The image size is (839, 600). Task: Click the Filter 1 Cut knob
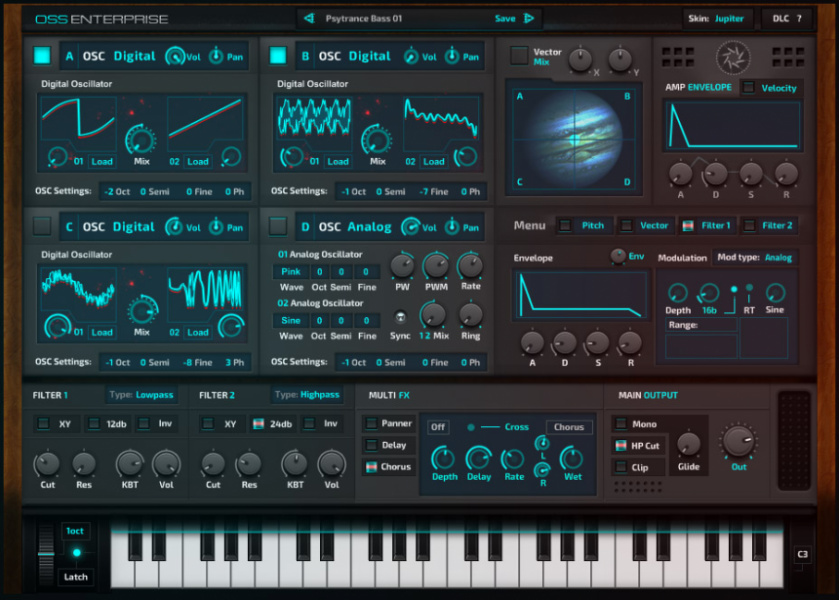coord(47,463)
